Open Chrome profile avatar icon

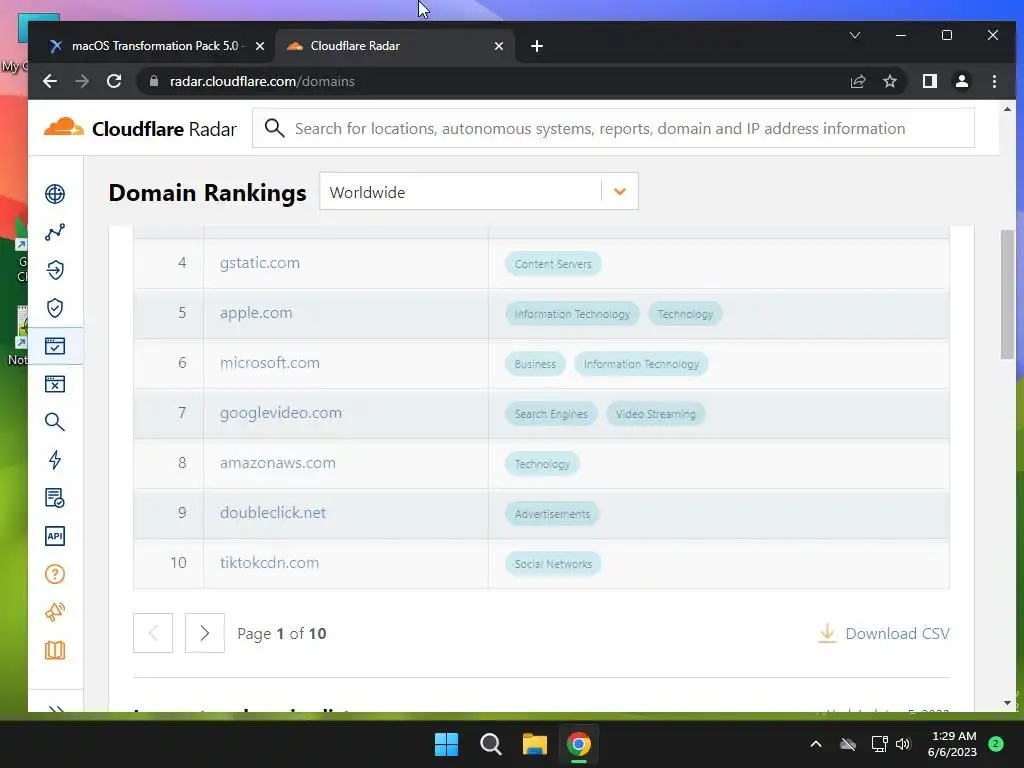[x=961, y=81]
